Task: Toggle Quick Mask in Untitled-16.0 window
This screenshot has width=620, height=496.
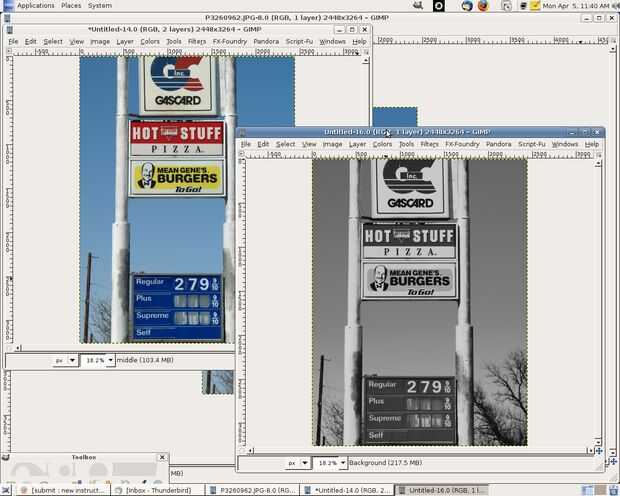Action: [x=242, y=451]
